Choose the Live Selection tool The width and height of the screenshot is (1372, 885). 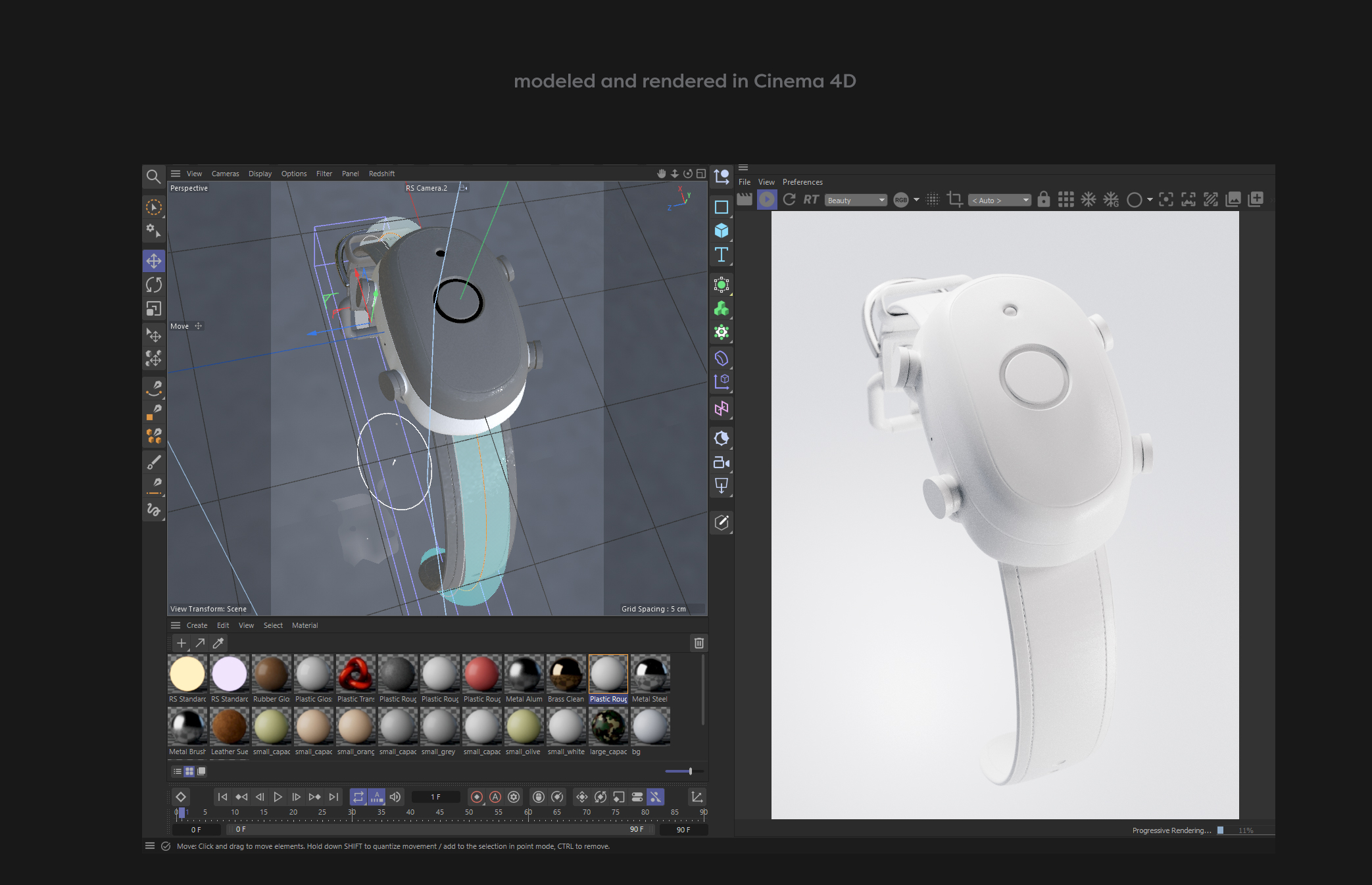point(154,207)
